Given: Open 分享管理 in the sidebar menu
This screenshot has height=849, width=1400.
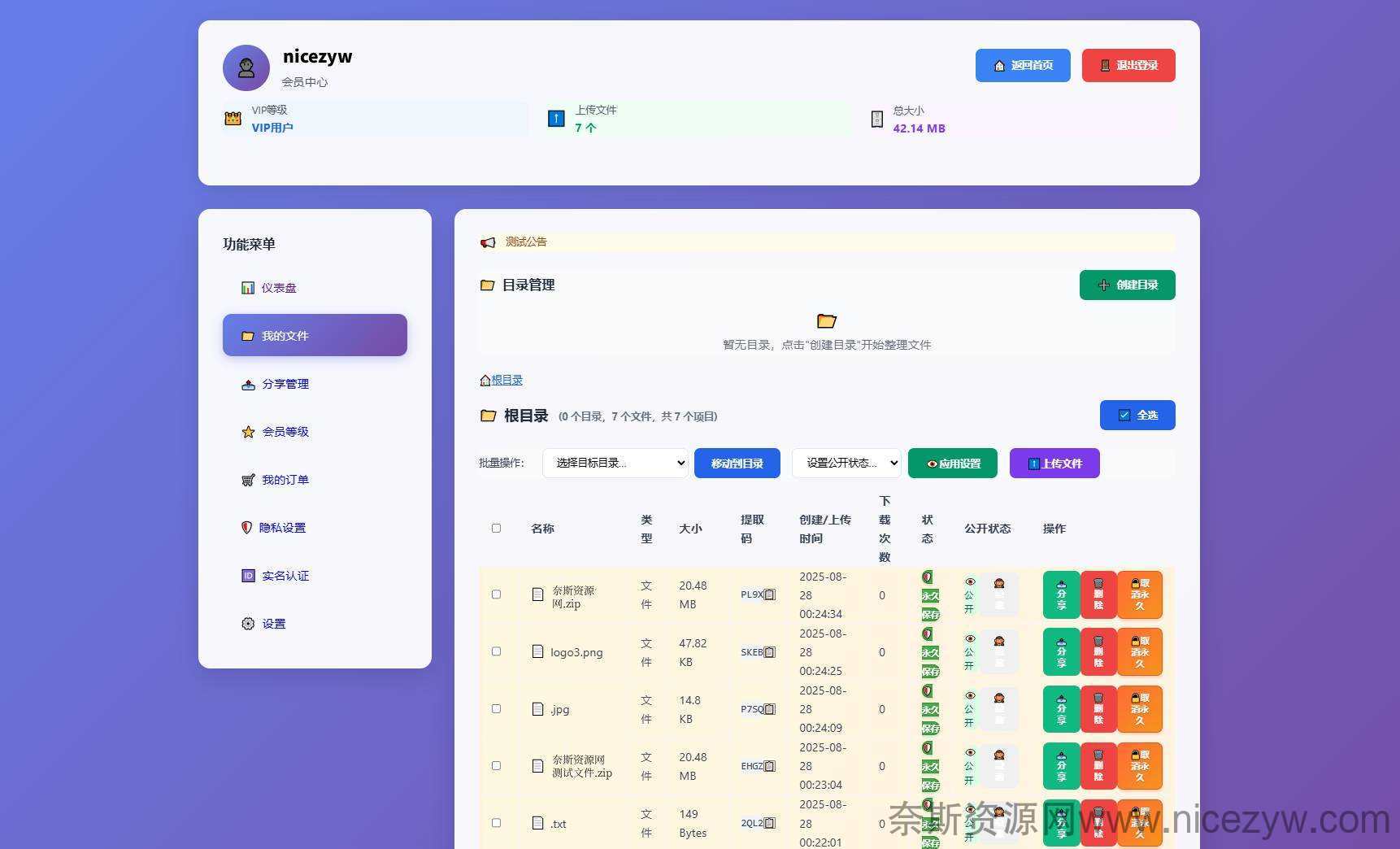Looking at the screenshot, I should point(285,384).
